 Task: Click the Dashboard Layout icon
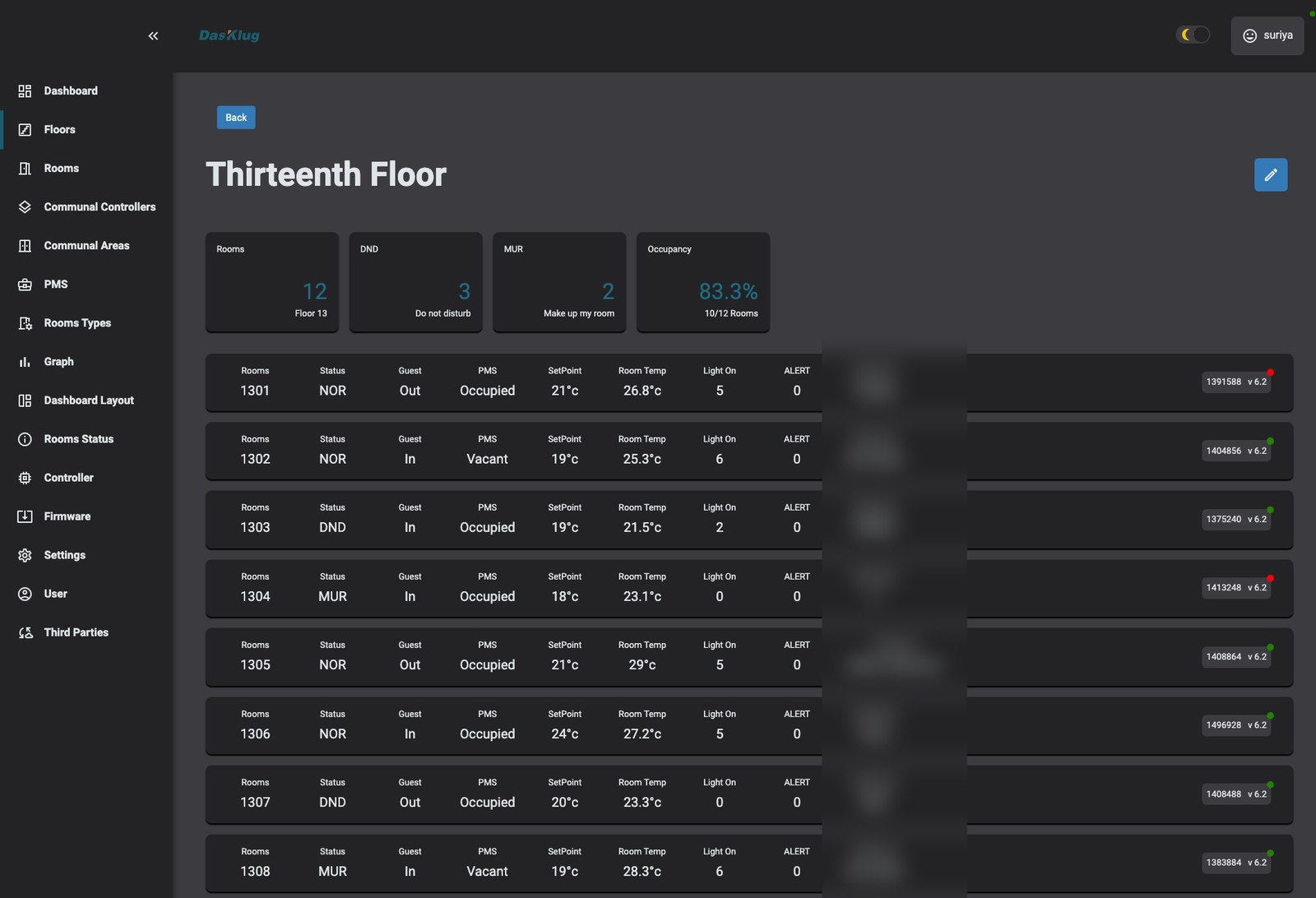[x=25, y=400]
